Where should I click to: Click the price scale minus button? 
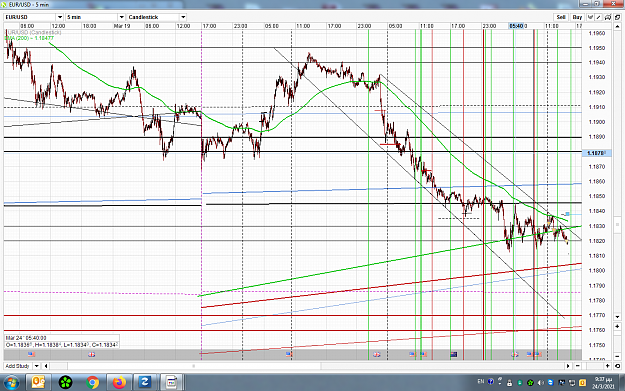(617, 356)
